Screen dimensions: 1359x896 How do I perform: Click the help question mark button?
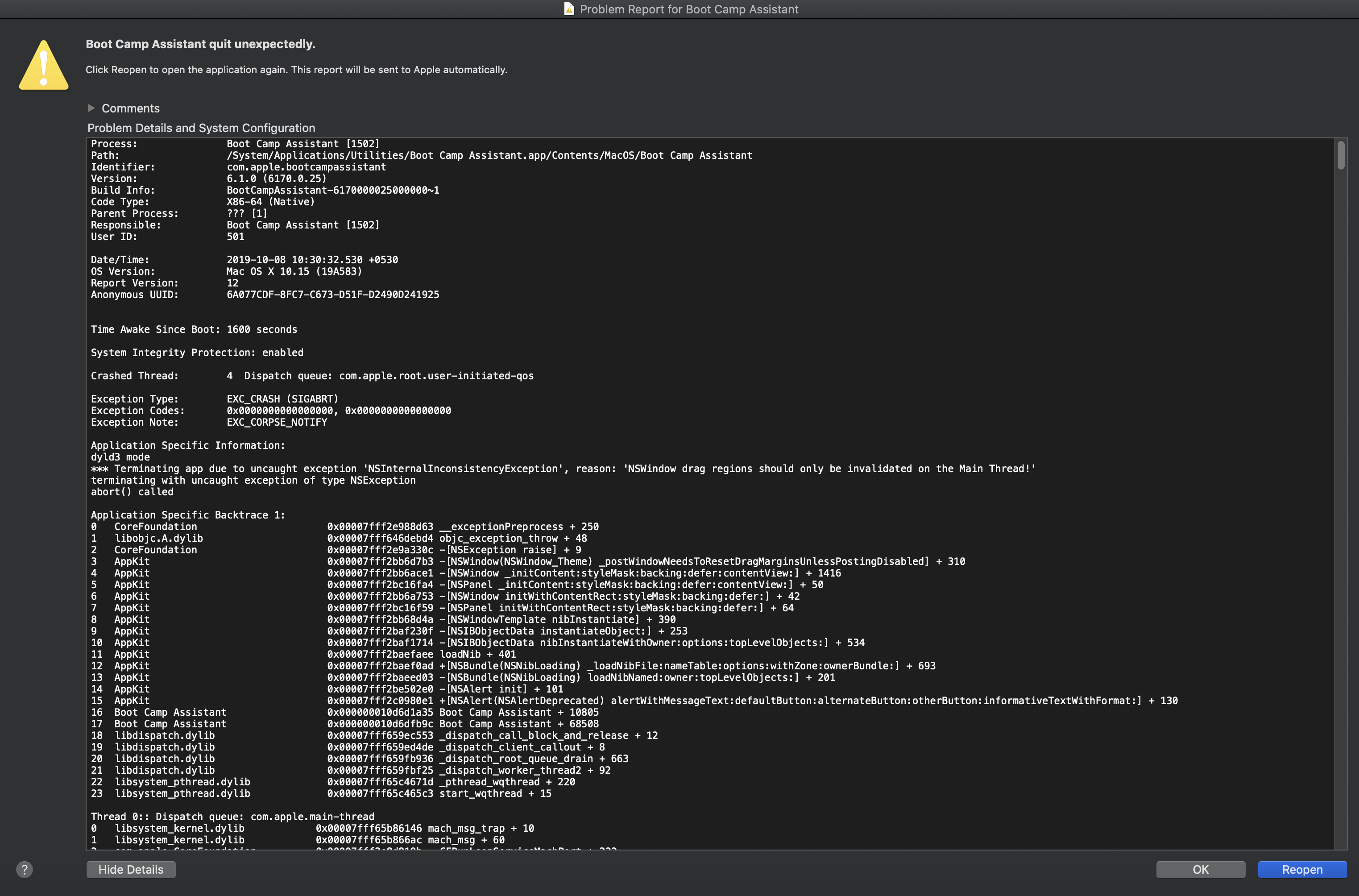pyautogui.click(x=24, y=869)
